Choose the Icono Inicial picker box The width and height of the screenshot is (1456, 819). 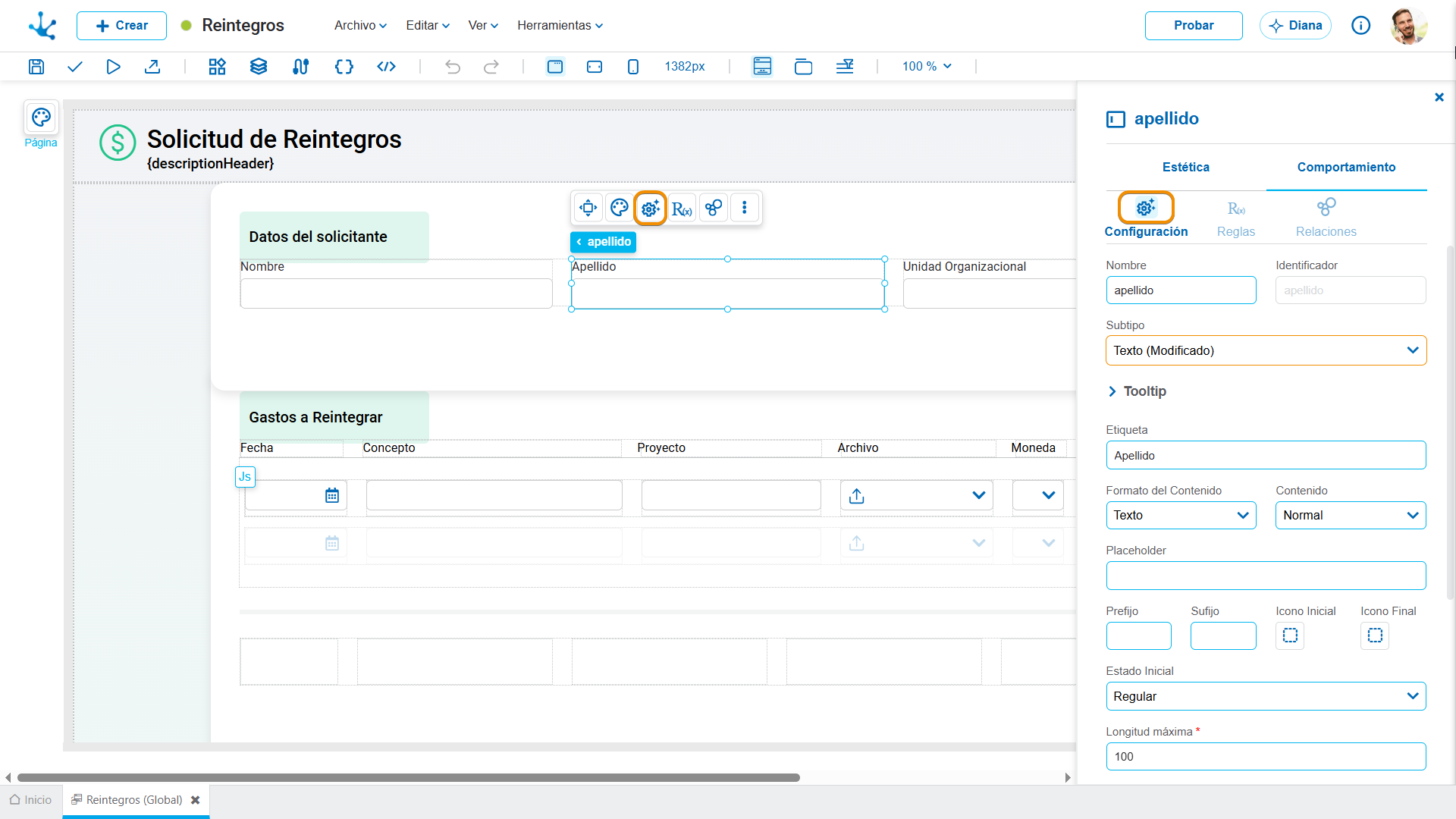(1290, 635)
